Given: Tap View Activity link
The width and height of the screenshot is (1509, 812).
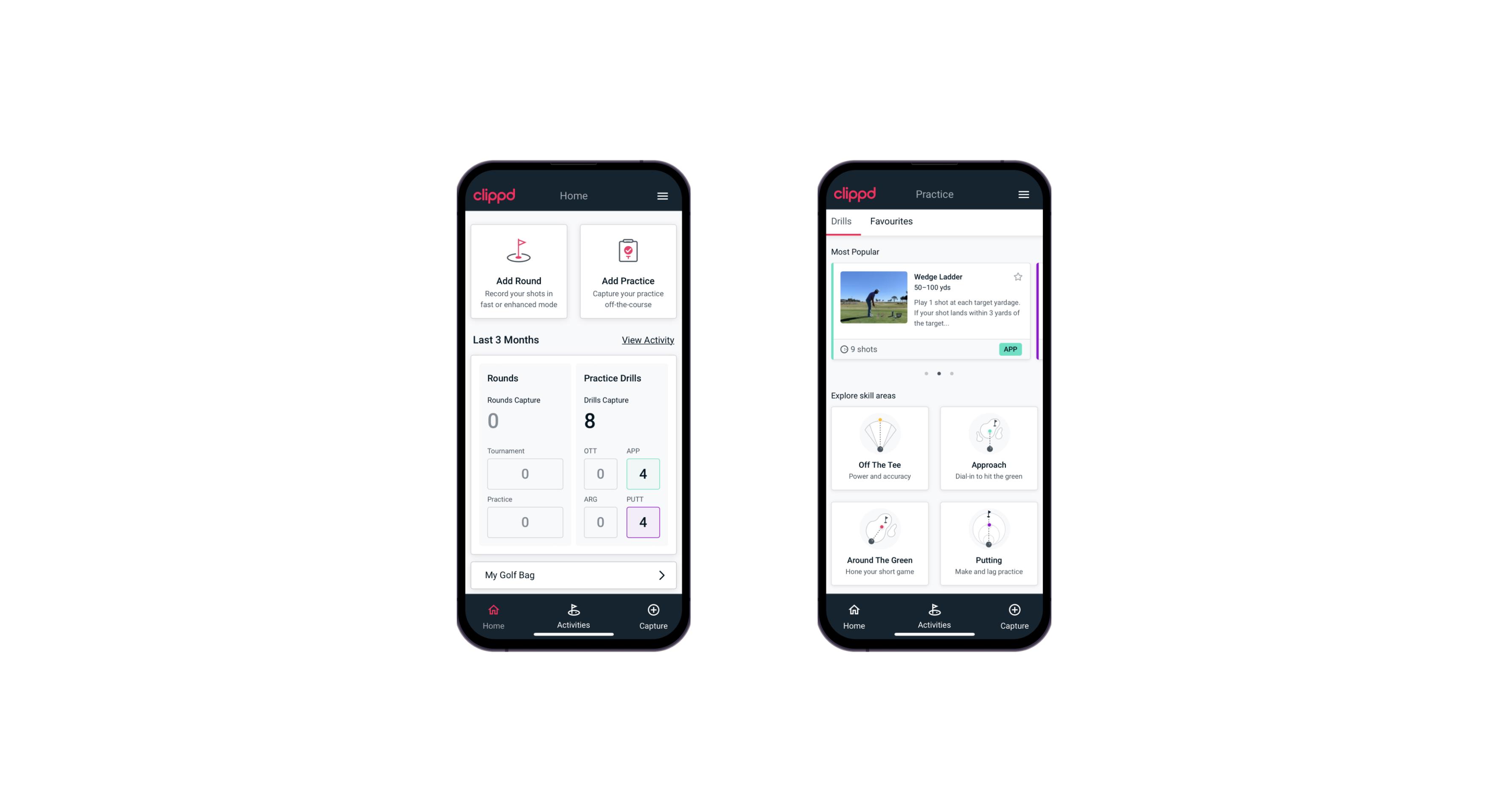Looking at the screenshot, I should coord(648,340).
